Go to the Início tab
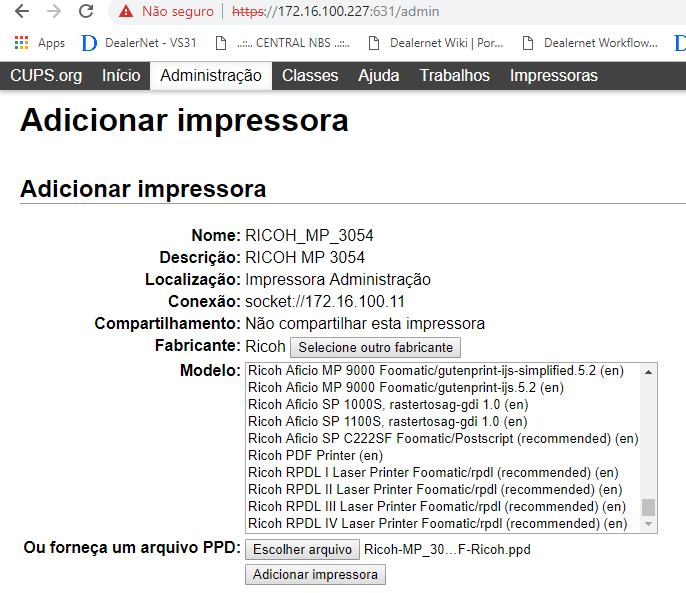686x593 pixels. (x=121, y=76)
